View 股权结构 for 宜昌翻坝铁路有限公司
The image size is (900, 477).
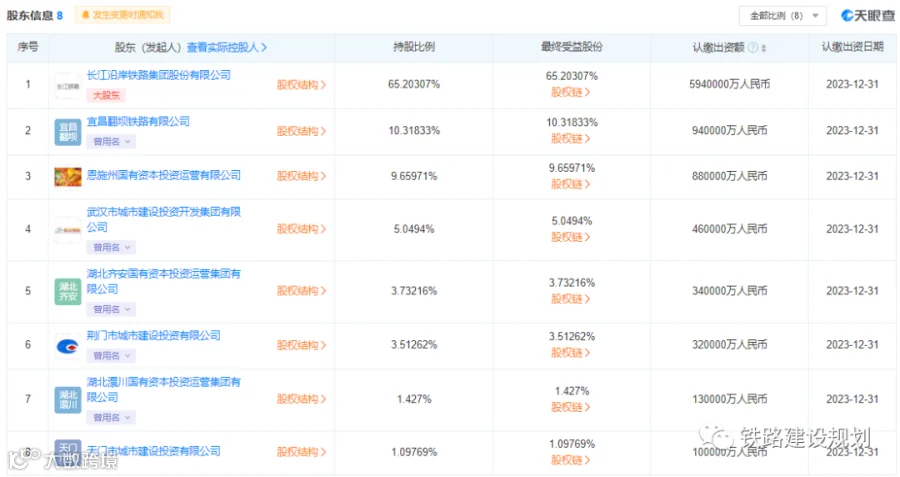(301, 131)
